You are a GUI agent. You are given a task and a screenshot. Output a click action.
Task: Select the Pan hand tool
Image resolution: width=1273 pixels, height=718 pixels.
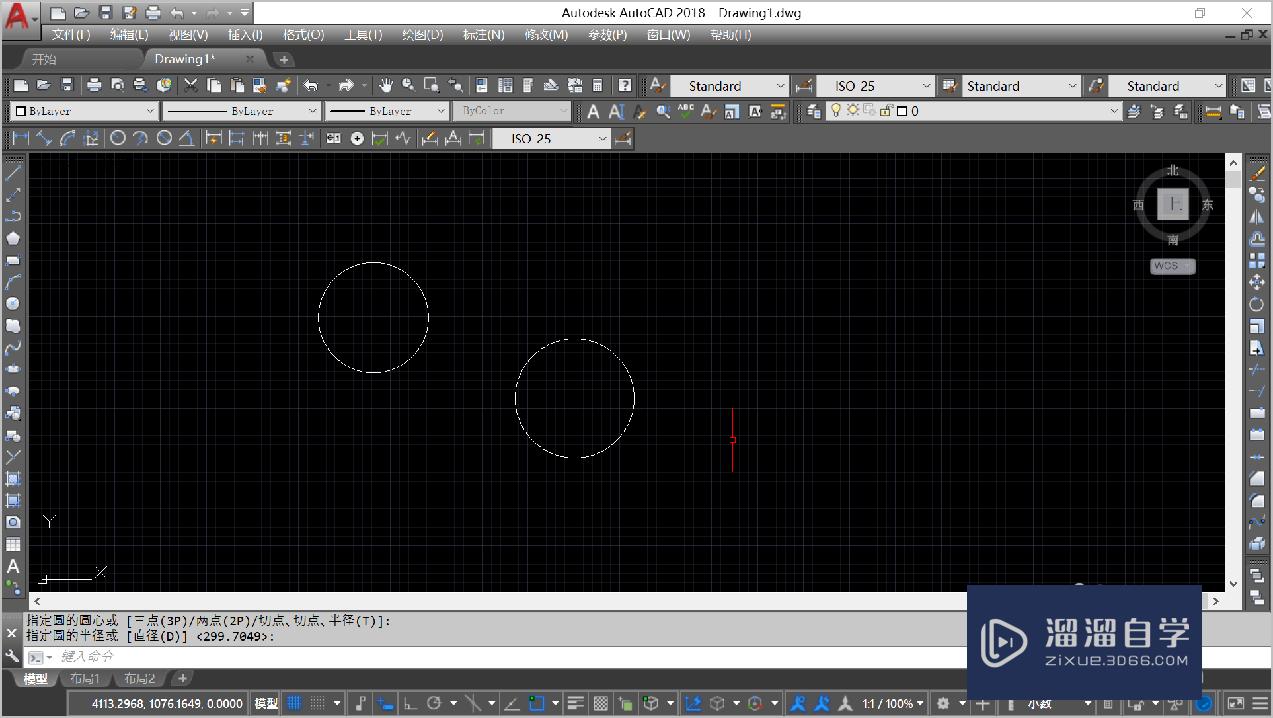click(385, 86)
